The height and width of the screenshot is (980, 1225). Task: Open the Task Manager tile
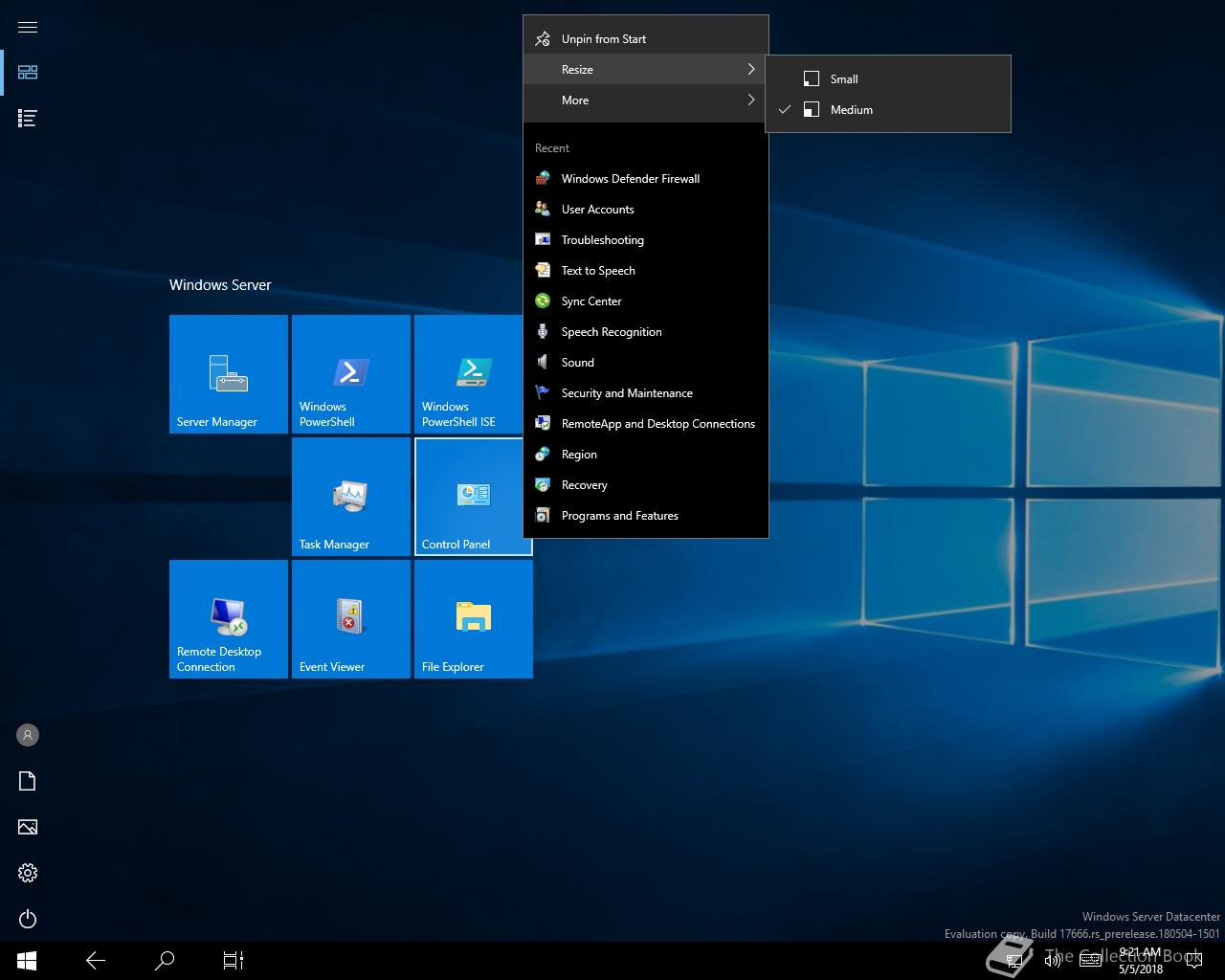(x=351, y=497)
